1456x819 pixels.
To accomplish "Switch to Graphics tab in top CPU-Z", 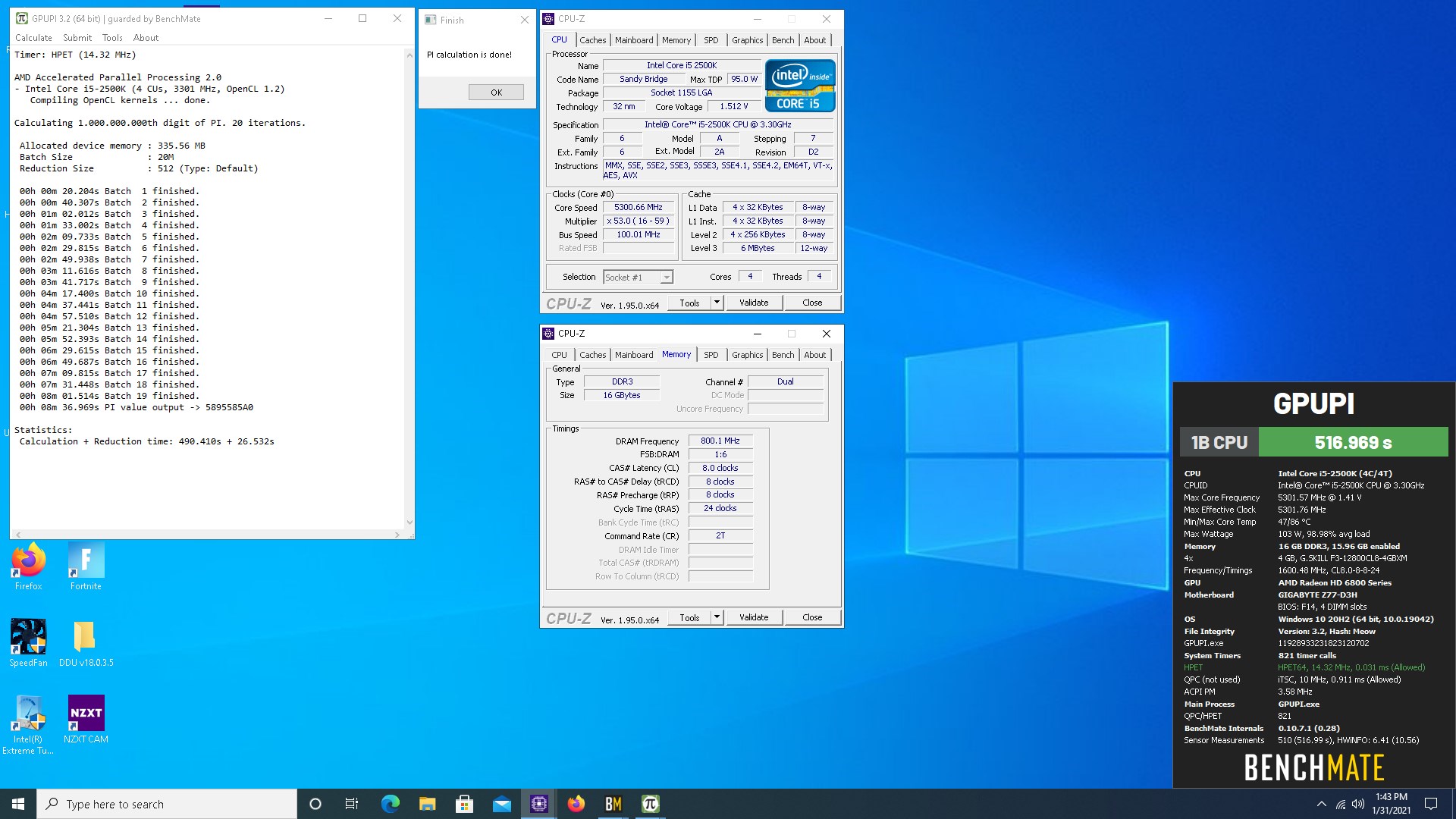I will coord(747,40).
